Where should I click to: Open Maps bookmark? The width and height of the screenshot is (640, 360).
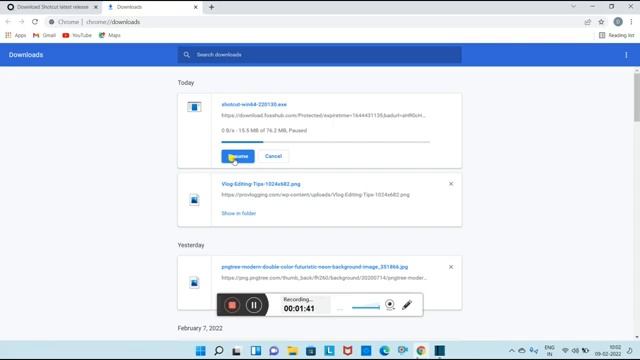pos(110,36)
